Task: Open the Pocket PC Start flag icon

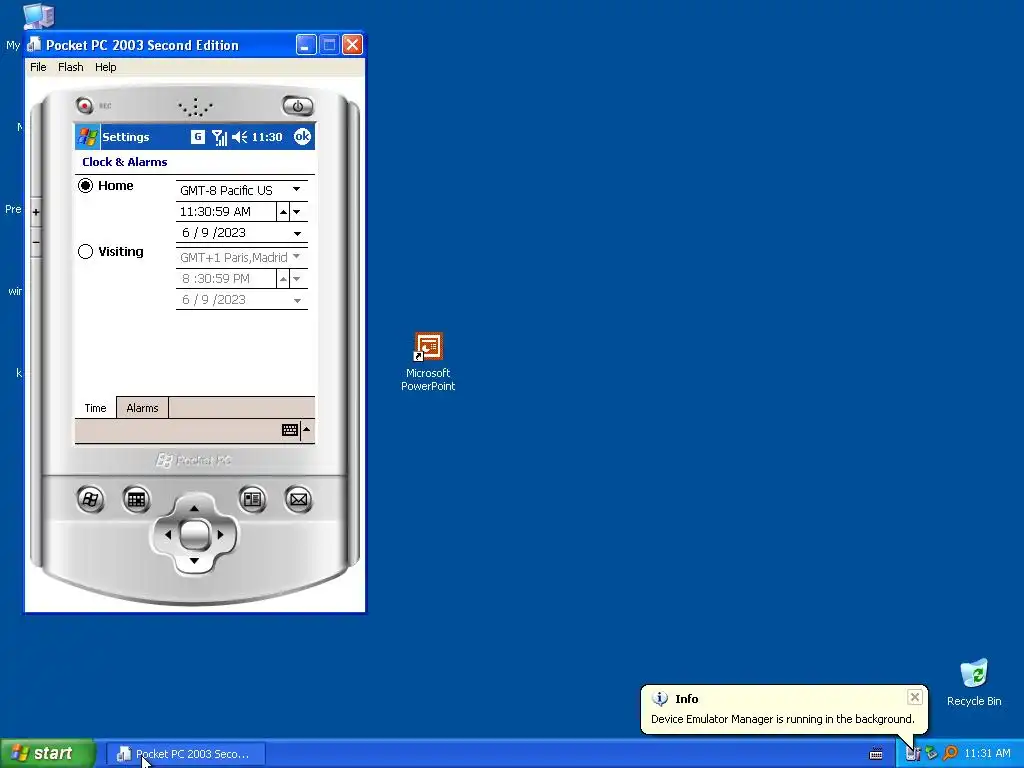Action: [88, 137]
